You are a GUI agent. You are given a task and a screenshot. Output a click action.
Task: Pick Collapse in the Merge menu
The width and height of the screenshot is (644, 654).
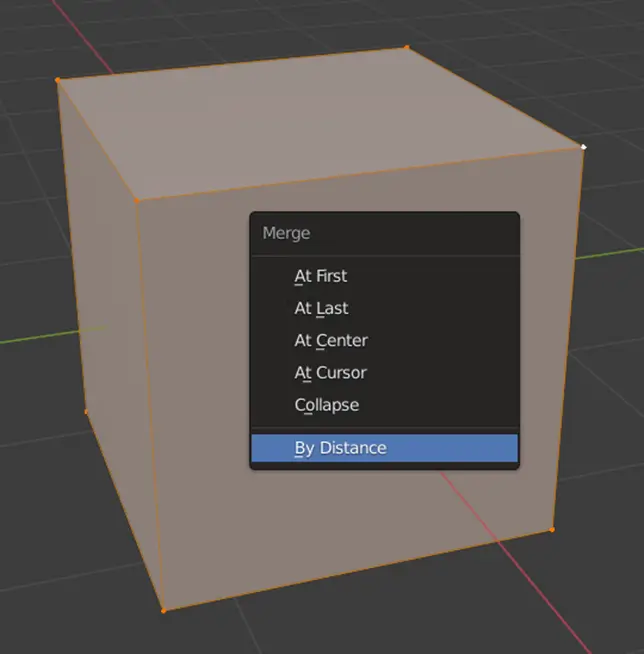pos(384,405)
